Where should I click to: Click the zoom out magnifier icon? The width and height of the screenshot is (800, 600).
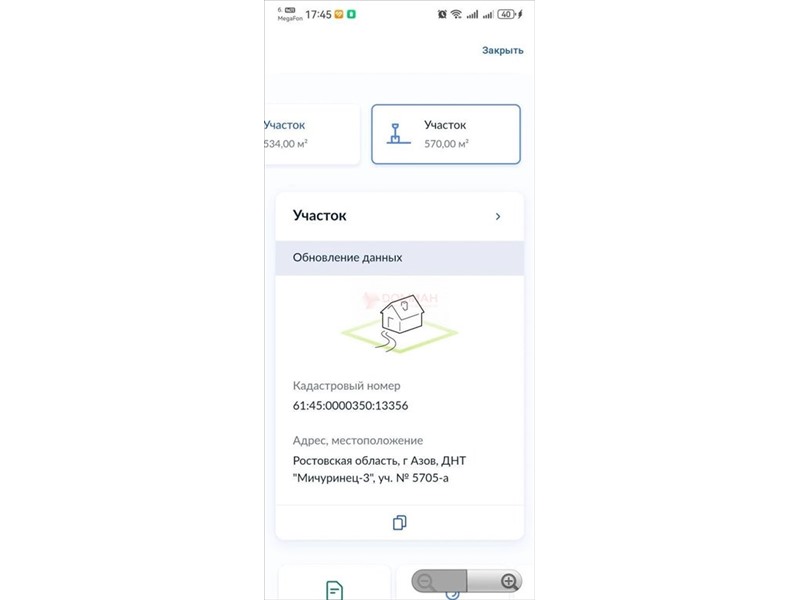(426, 581)
